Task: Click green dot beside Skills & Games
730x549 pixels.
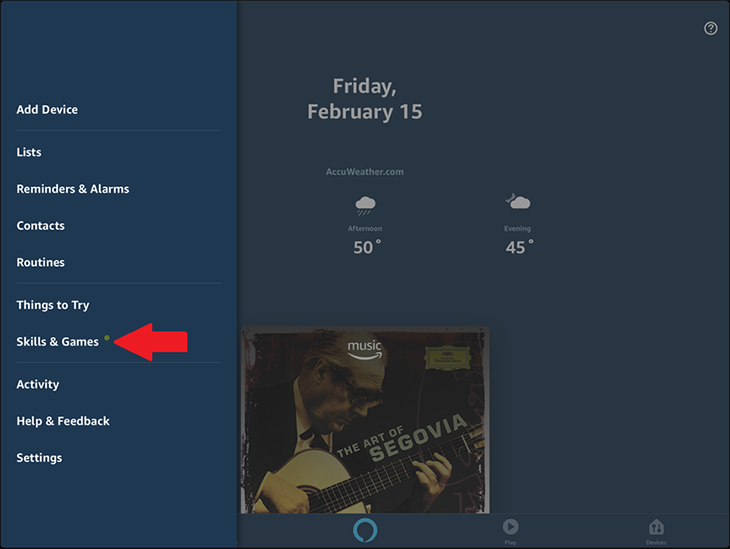Action: pos(107,338)
